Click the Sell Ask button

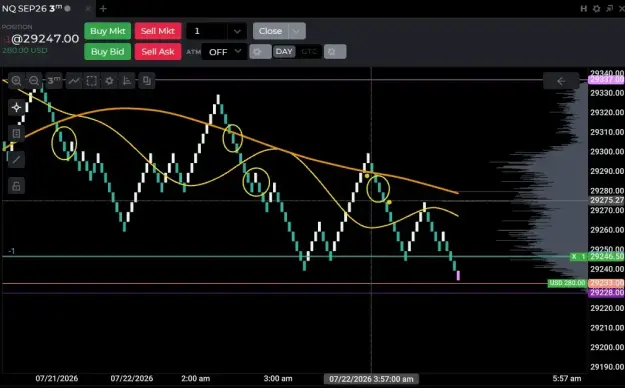click(158, 51)
